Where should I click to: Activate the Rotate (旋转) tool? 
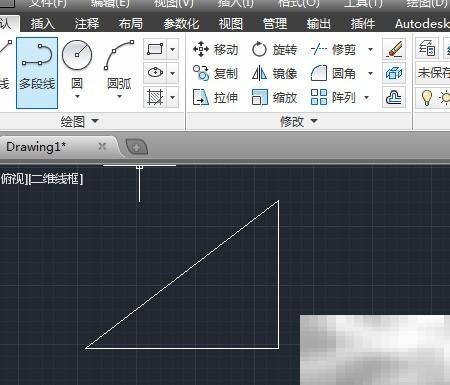(x=274, y=49)
